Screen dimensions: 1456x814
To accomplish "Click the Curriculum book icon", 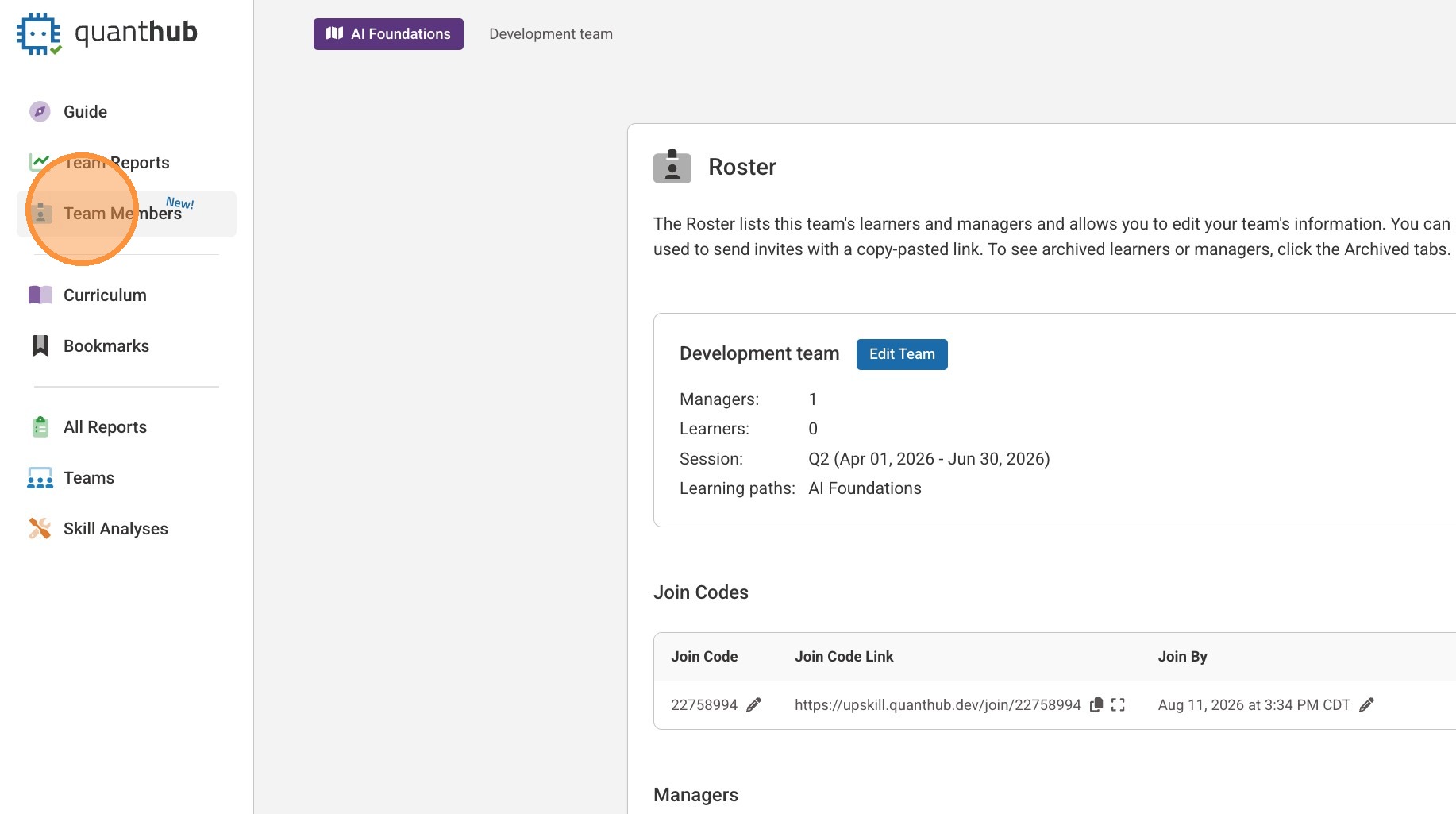I will [x=40, y=295].
